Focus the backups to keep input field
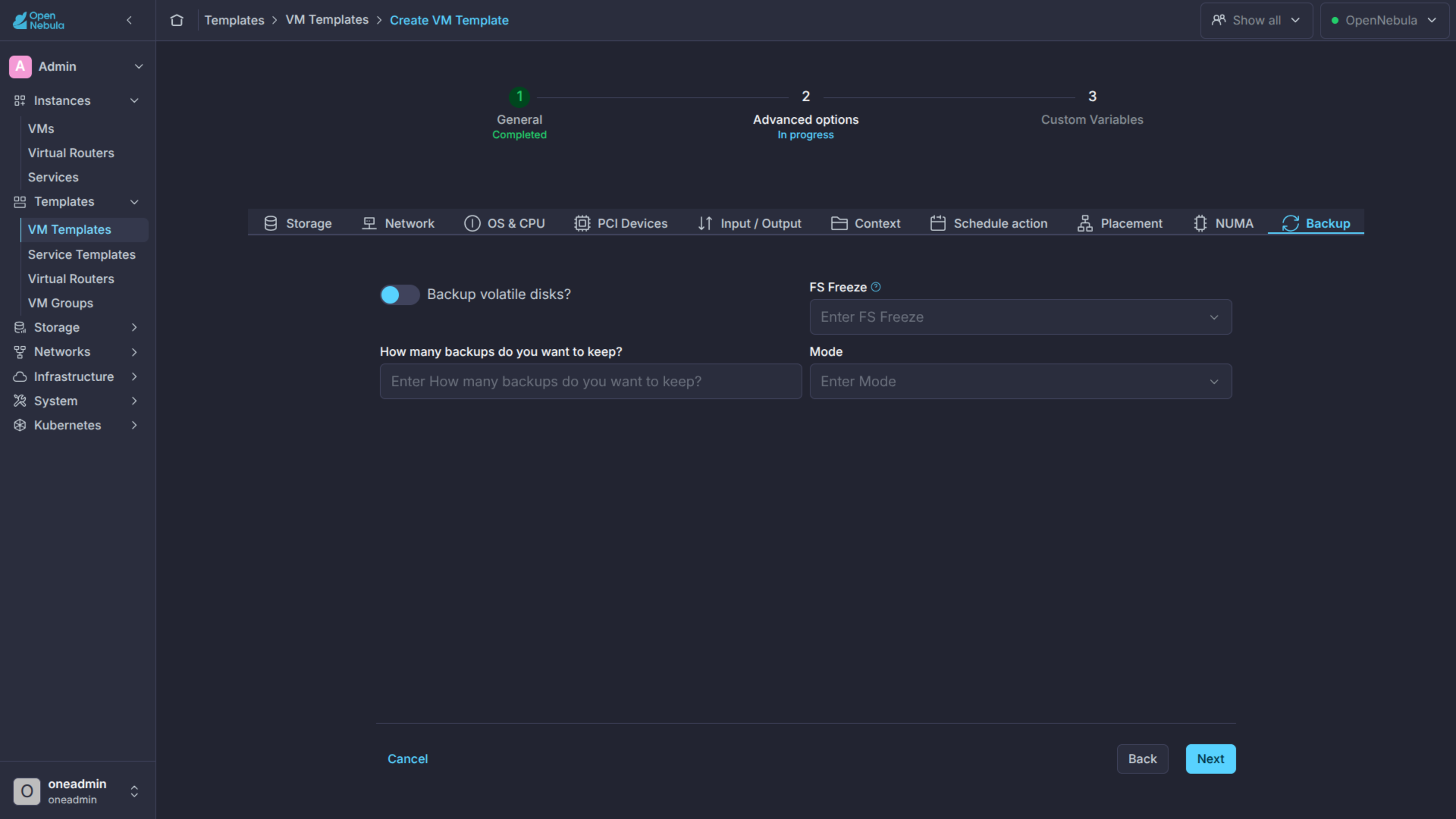The height and width of the screenshot is (819, 1456). [x=590, y=382]
